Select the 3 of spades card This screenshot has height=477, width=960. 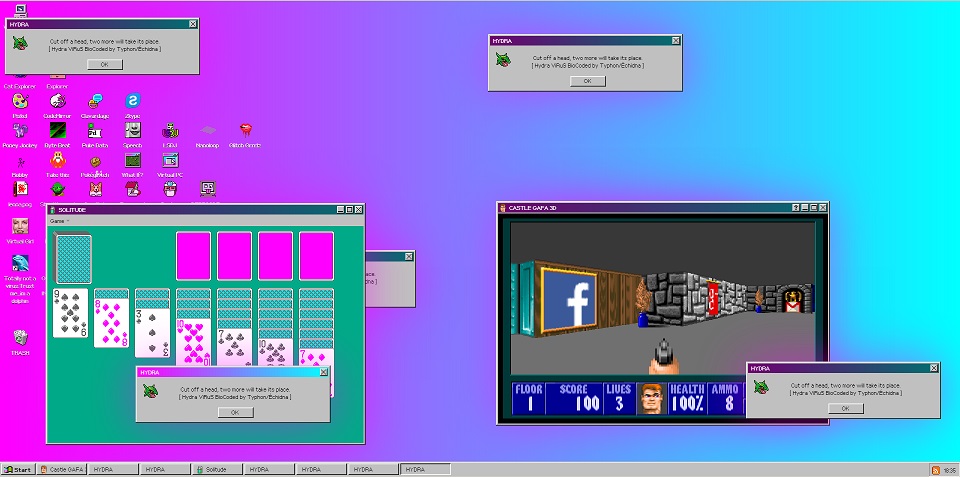click(152, 332)
